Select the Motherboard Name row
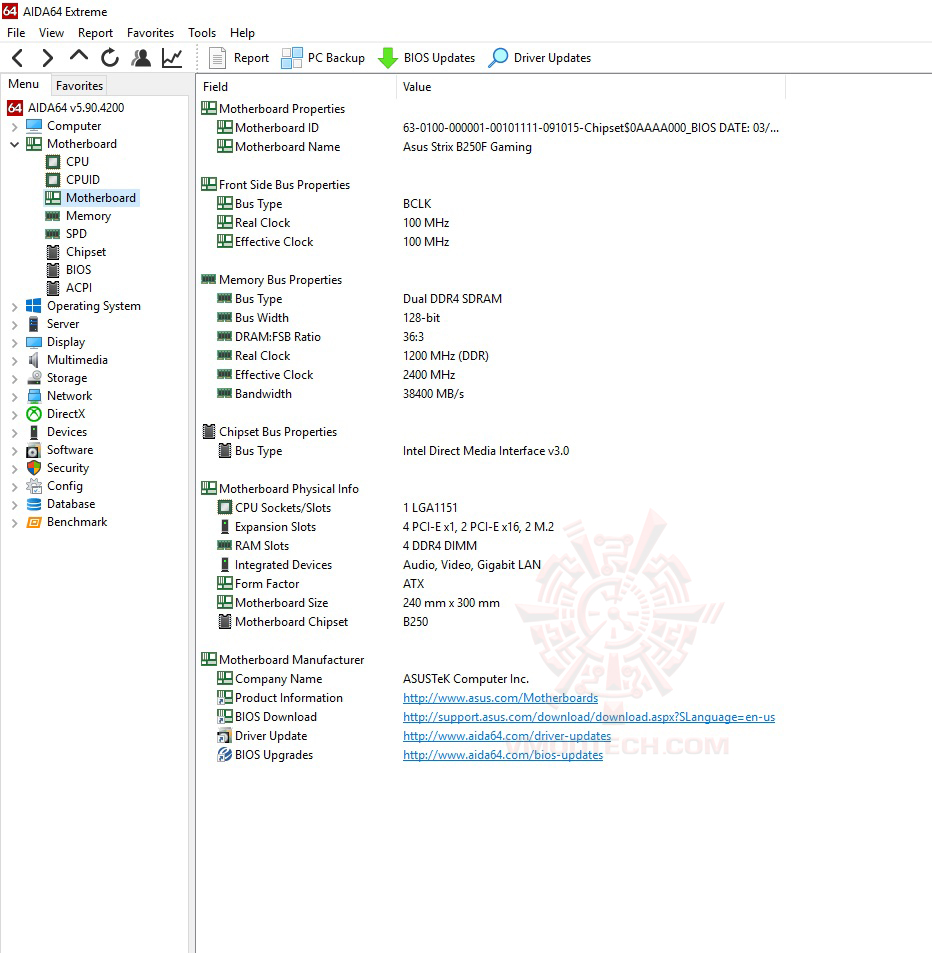Viewport: 932px width, 953px height. click(490, 147)
